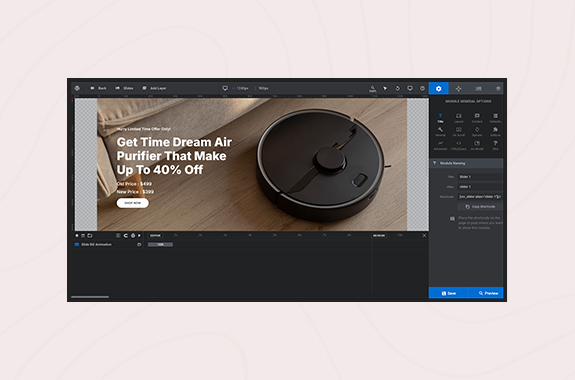Save the module with Save button

click(x=448, y=293)
